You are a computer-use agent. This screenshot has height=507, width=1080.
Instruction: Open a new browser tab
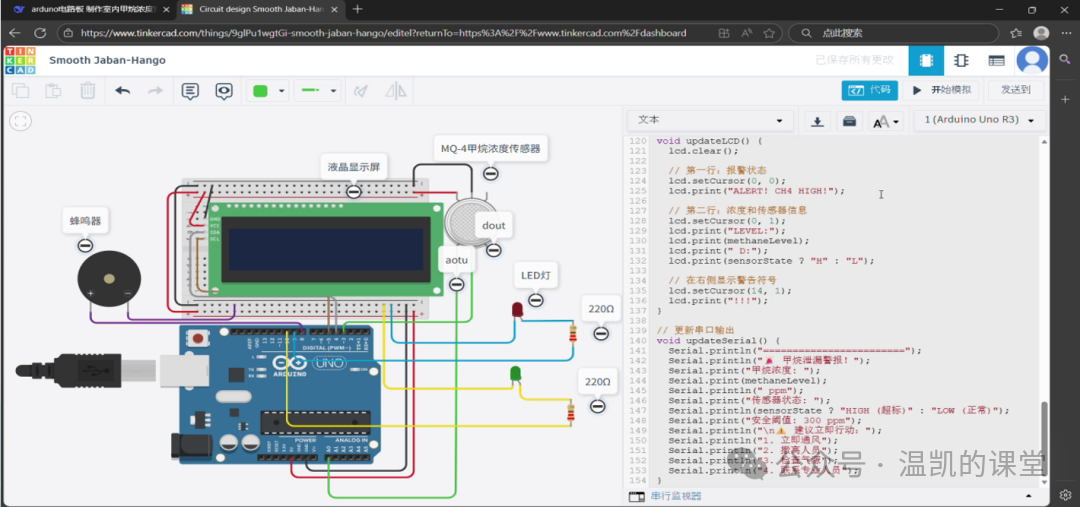click(x=357, y=10)
